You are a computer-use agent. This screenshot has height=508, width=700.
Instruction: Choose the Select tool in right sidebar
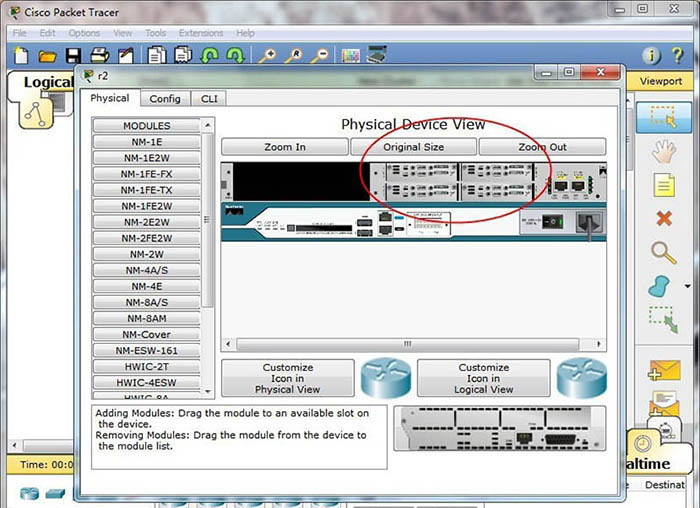click(x=663, y=117)
